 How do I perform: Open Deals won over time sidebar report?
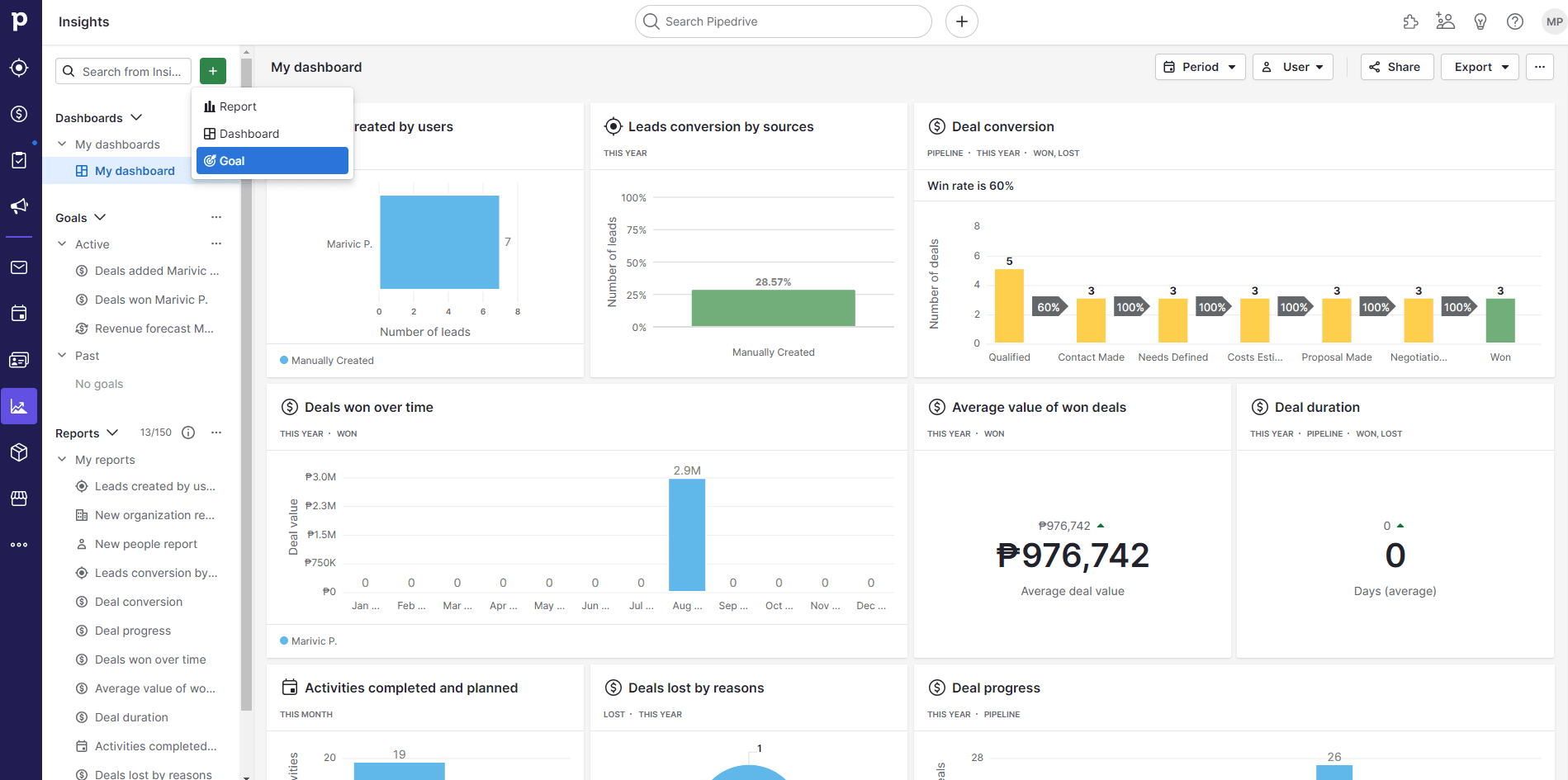[x=150, y=659]
